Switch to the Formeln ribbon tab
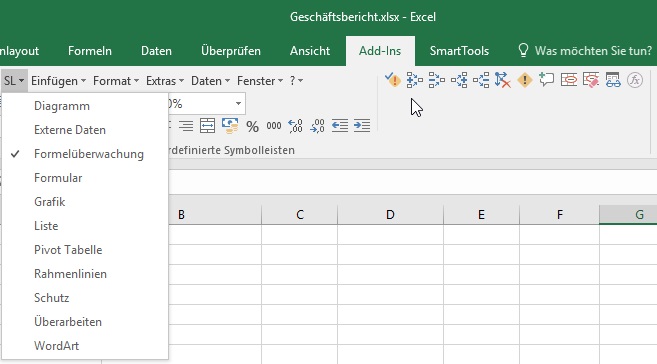 90,51
